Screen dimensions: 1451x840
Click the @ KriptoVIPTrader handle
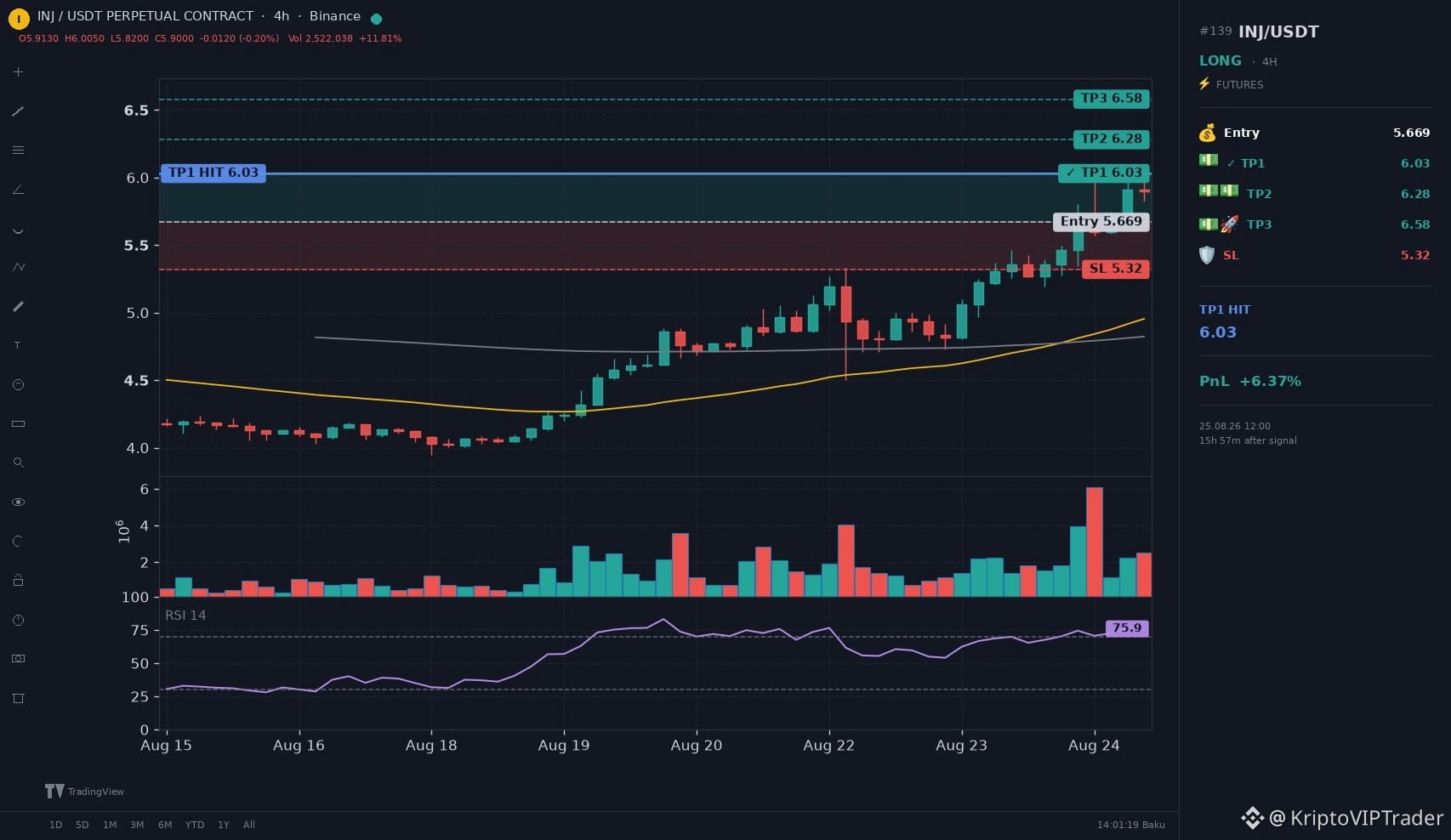click(x=1356, y=818)
